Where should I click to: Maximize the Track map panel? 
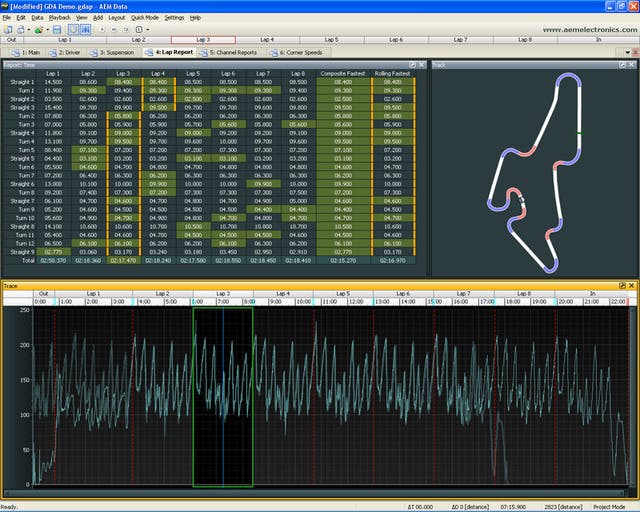coord(622,65)
